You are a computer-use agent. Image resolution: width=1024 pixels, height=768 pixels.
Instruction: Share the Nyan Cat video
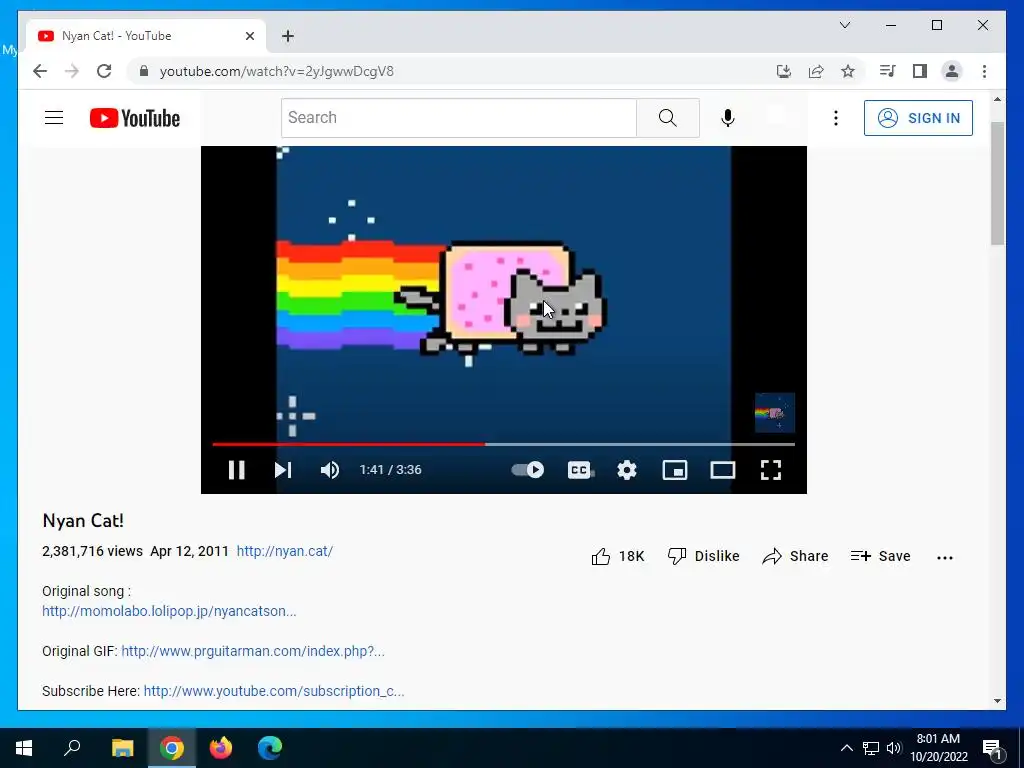click(795, 556)
